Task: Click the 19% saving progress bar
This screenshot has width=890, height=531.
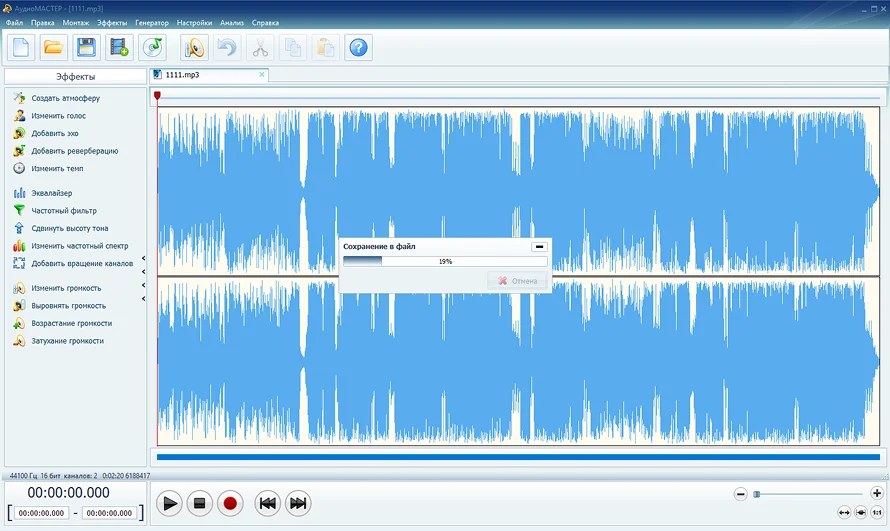Action: point(445,262)
